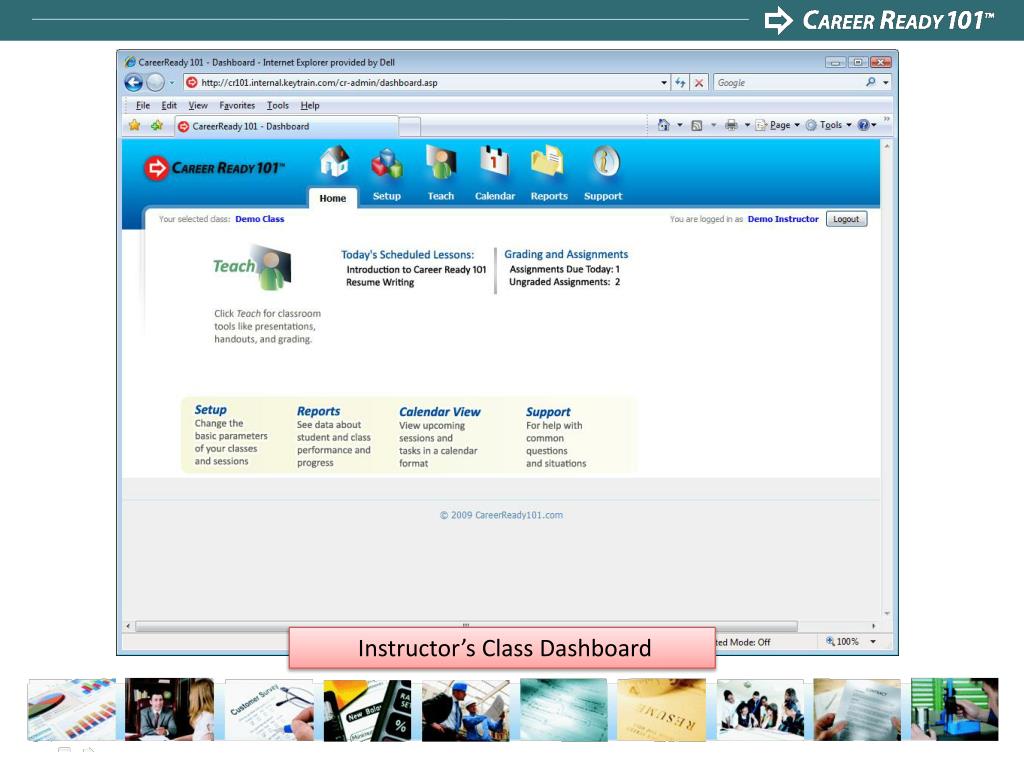Screen dimensions: 1024x768
Task: Open the Favorites menu
Action: tap(237, 105)
